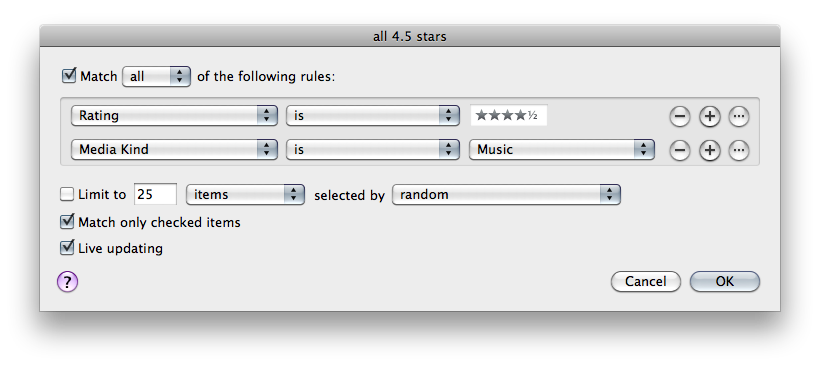Open help with purple question mark icon

point(67,282)
